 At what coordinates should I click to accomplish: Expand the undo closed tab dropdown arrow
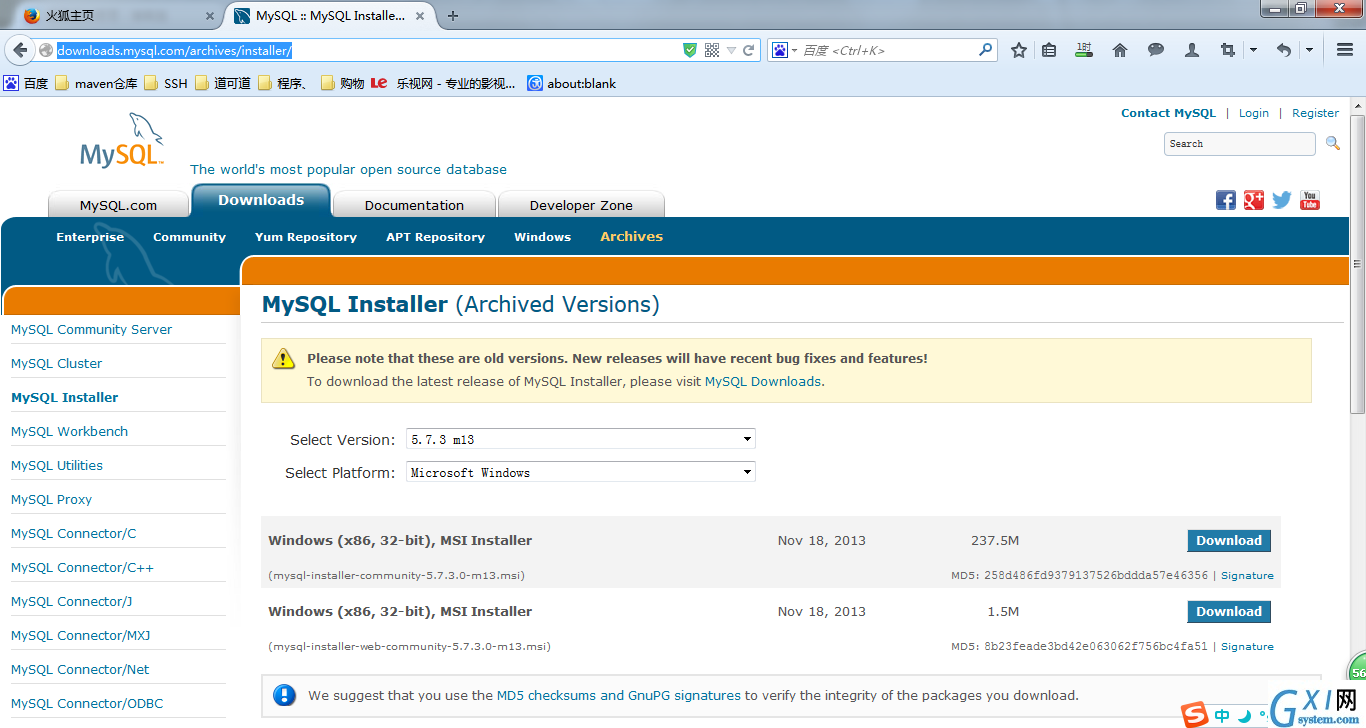tap(1309, 50)
